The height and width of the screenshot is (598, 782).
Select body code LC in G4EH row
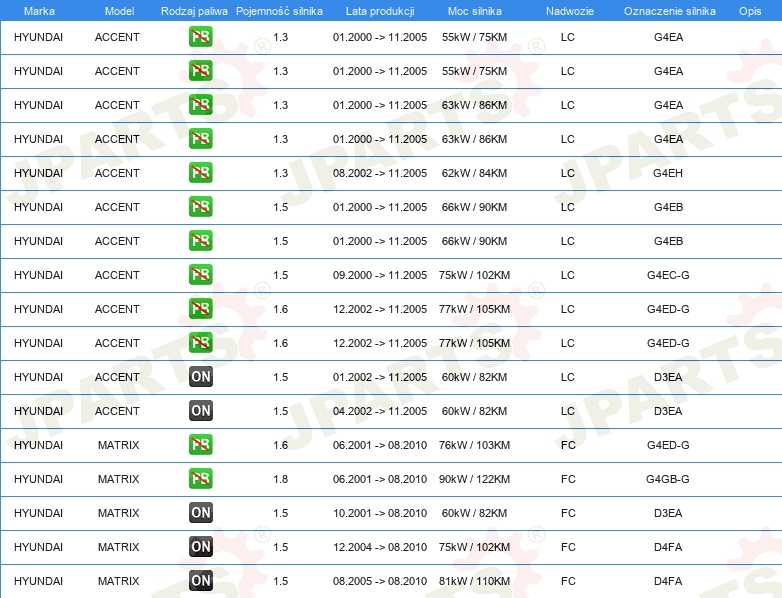click(568, 173)
